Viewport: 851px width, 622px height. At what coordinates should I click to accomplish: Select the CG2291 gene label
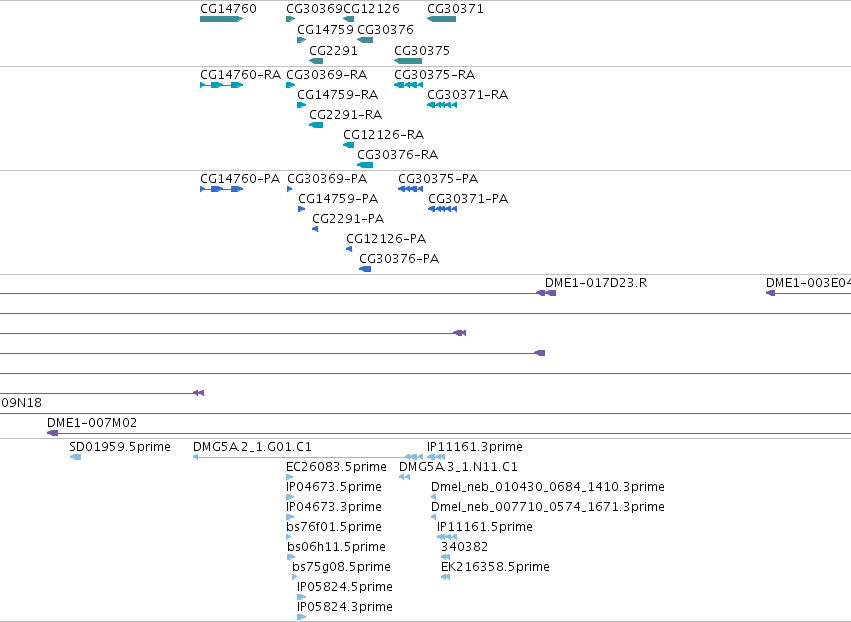[x=333, y=50]
